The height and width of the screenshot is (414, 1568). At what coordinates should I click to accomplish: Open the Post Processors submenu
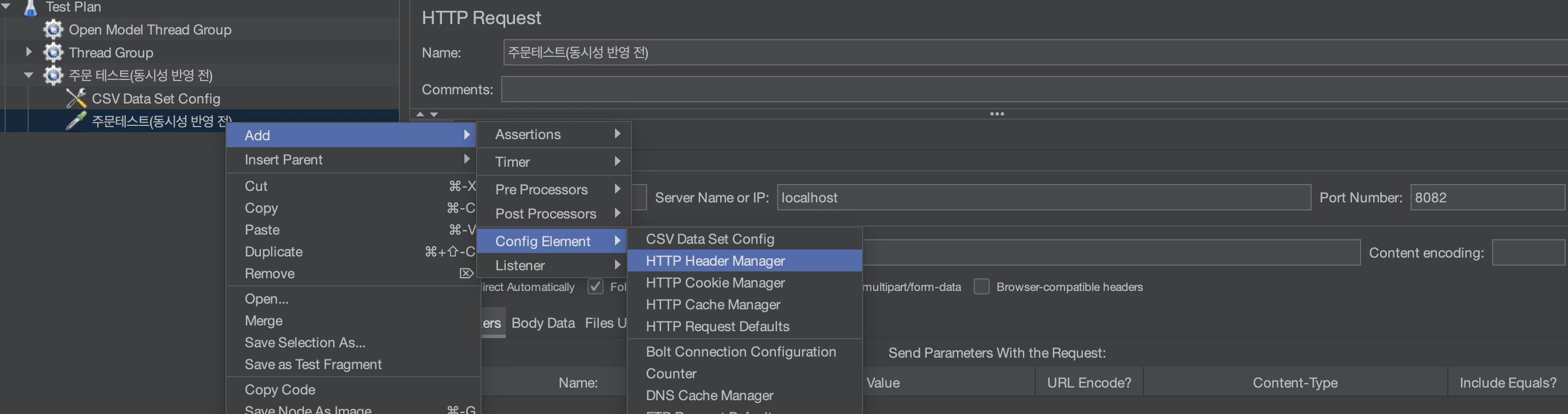[x=554, y=214]
